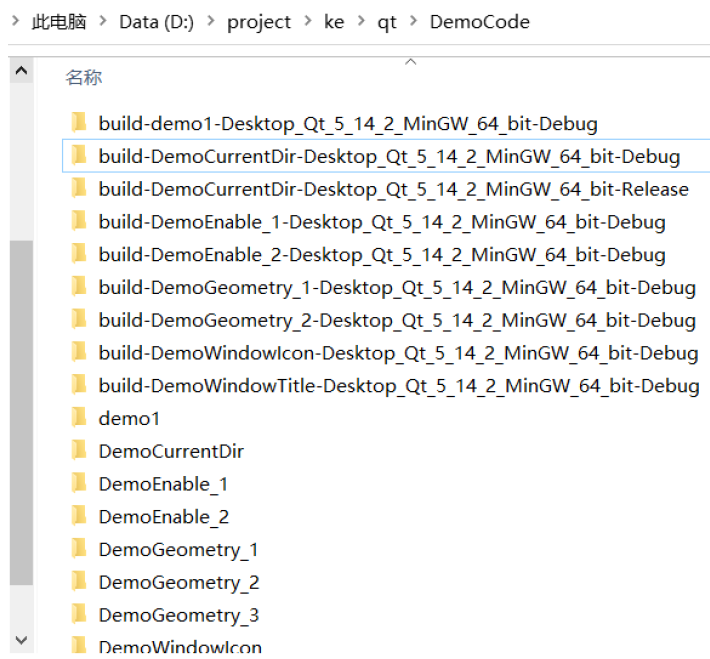Image resolution: width=710 pixels, height=659 pixels.
Task: Click the demo1 folder icon
Action: (79, 418)
